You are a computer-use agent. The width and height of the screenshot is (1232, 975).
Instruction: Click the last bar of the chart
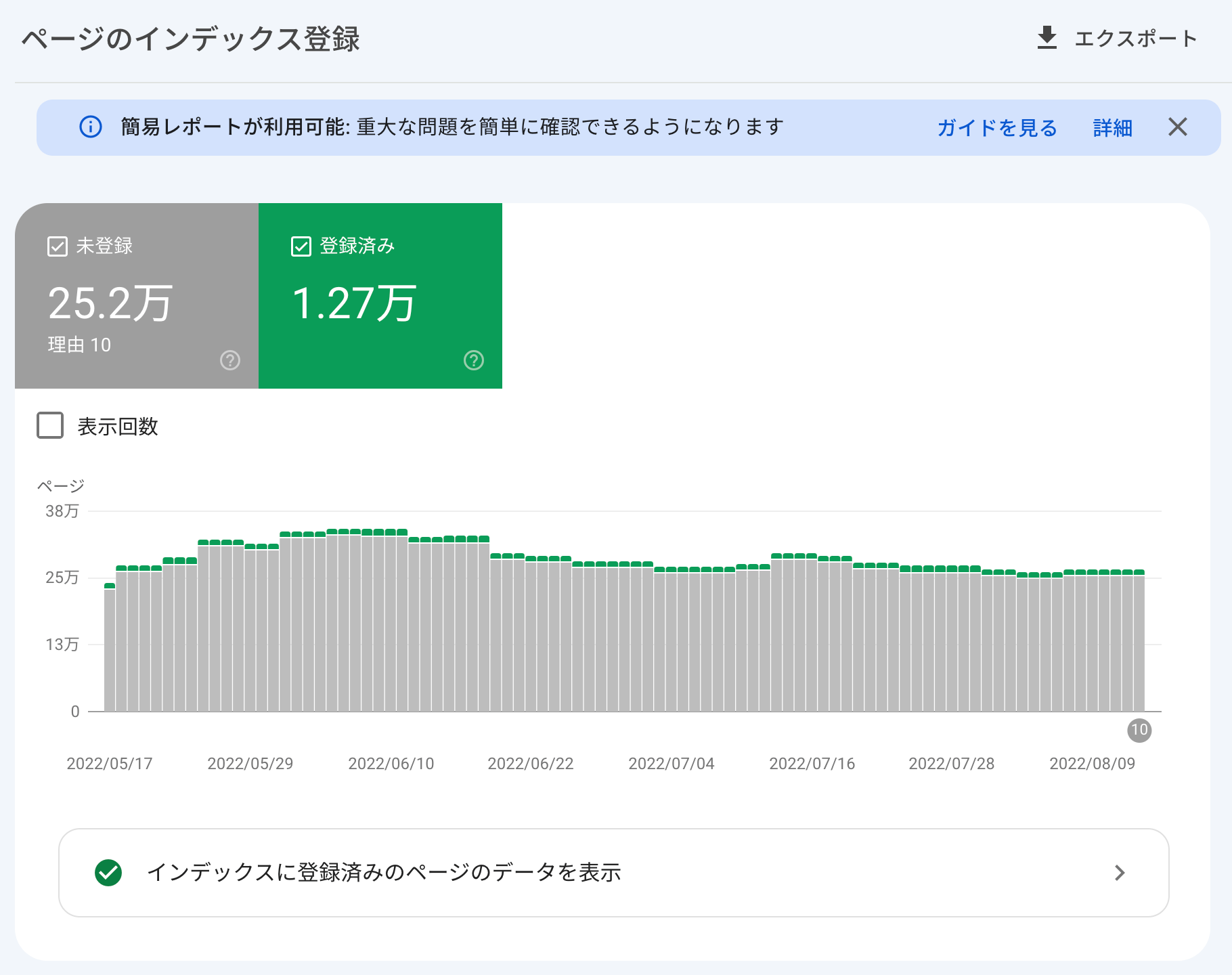(1139, 641)
